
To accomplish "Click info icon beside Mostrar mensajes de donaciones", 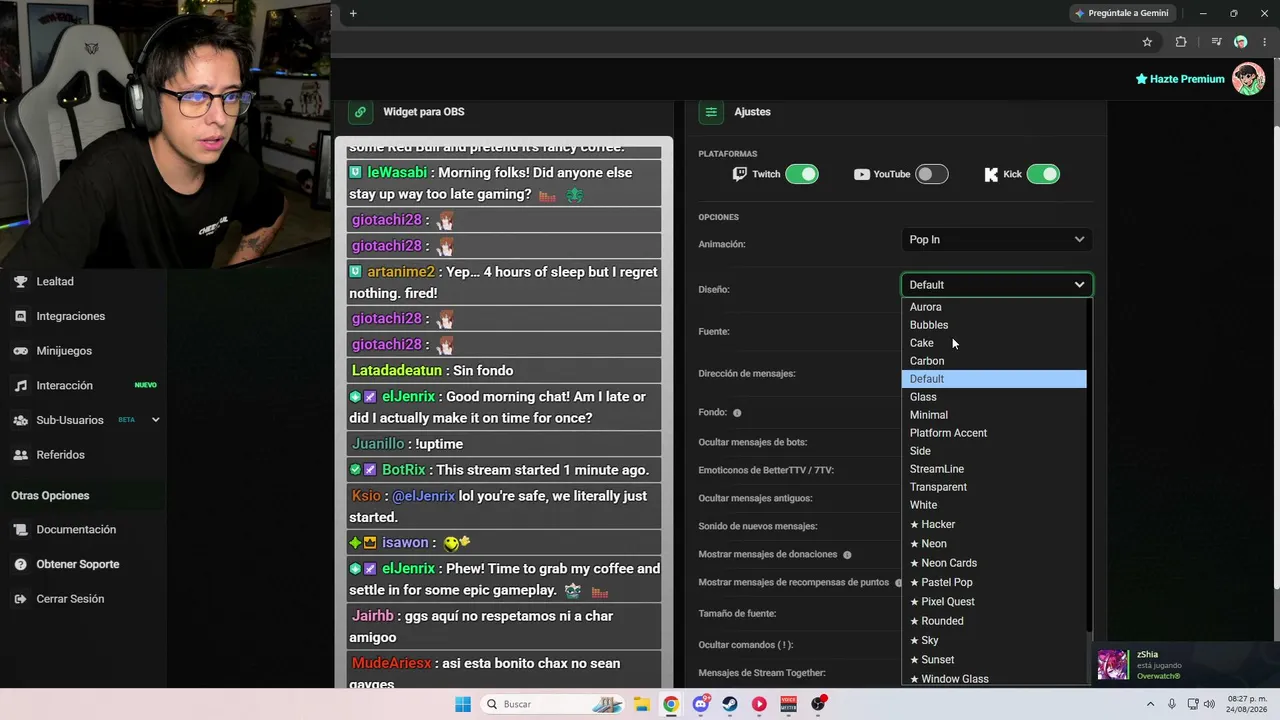I will pos(847,555).
